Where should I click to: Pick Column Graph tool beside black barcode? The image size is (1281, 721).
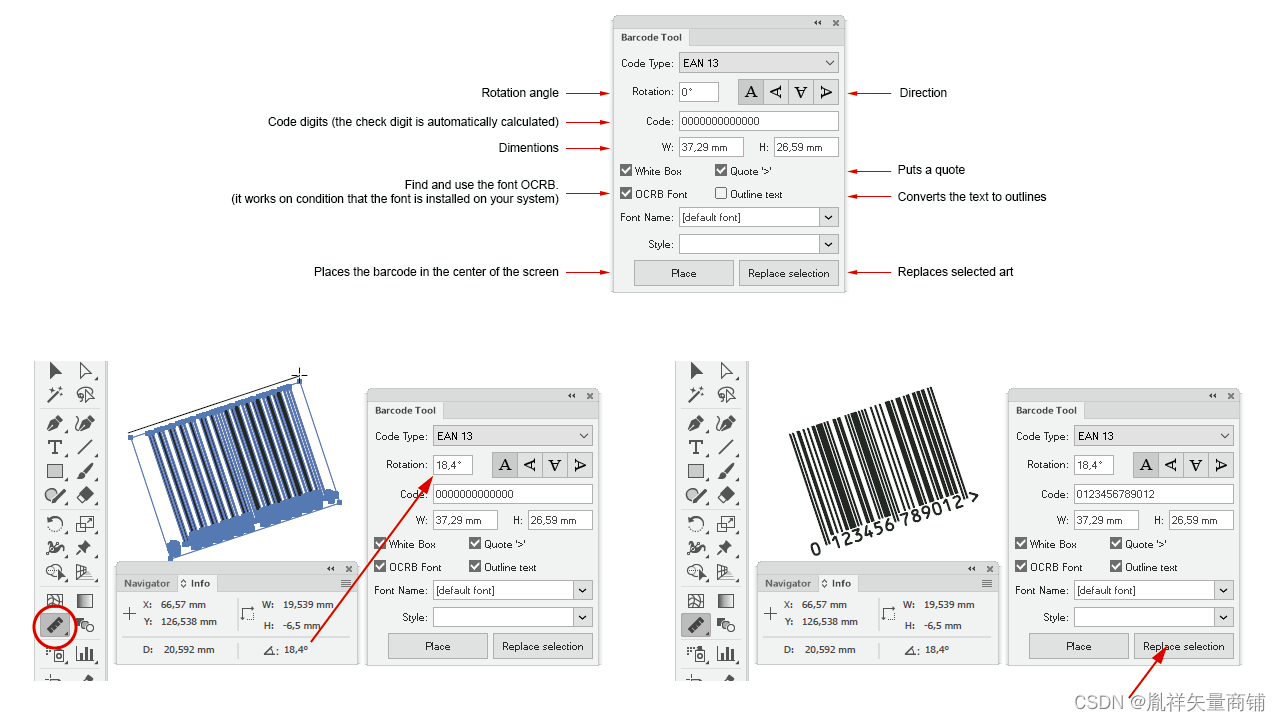pos(726,654)
